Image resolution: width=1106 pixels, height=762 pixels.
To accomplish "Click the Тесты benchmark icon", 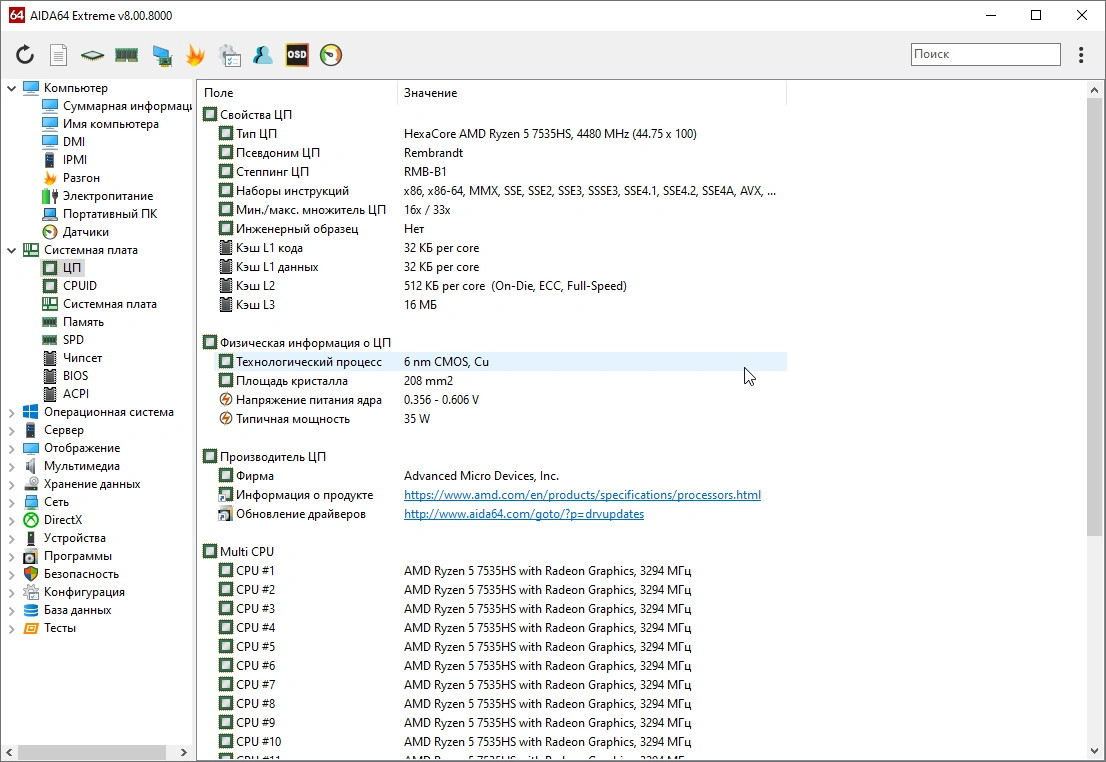I will [x=30, y=628].
